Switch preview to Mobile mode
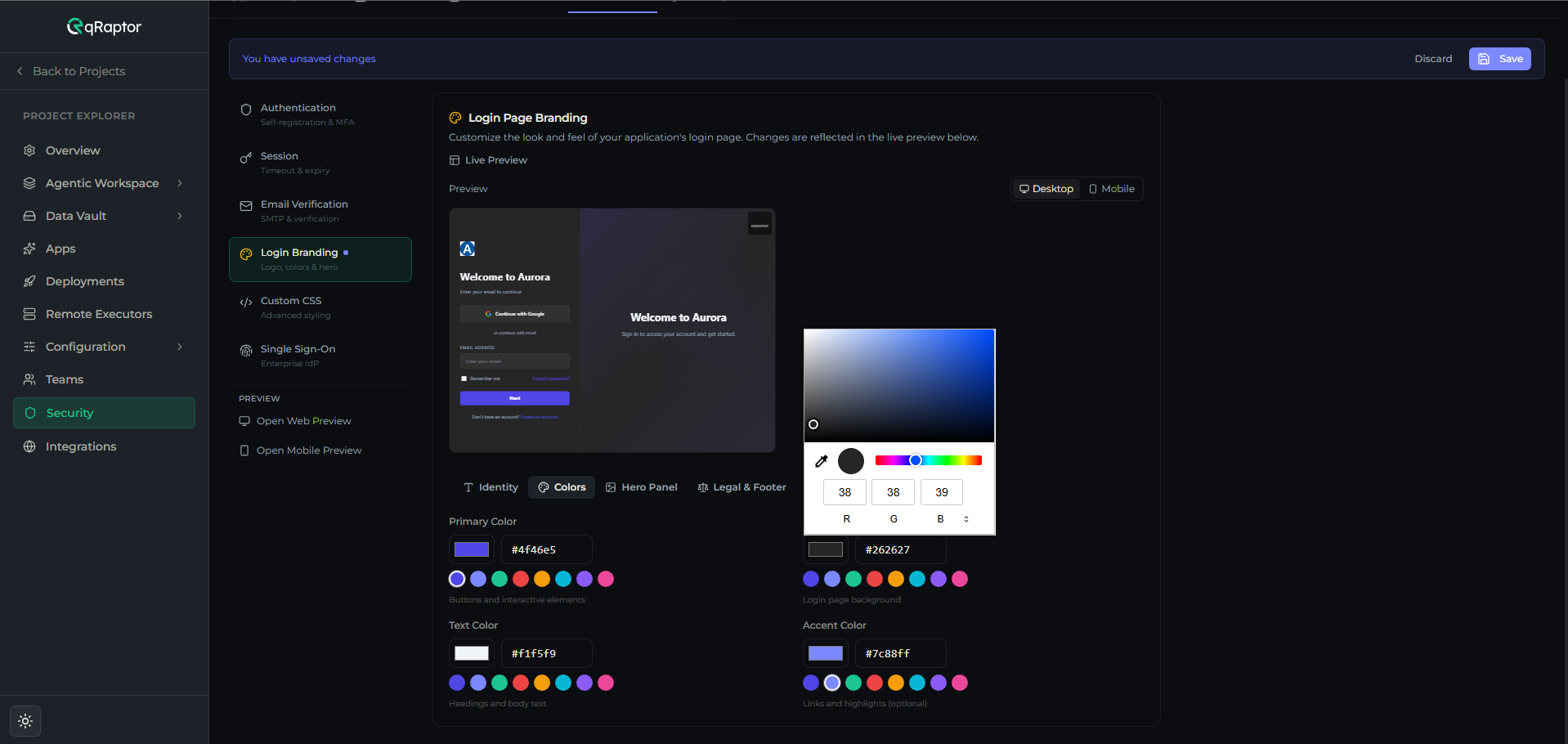This screenshot has width=1568, height=744. (x=1112, y=189)
